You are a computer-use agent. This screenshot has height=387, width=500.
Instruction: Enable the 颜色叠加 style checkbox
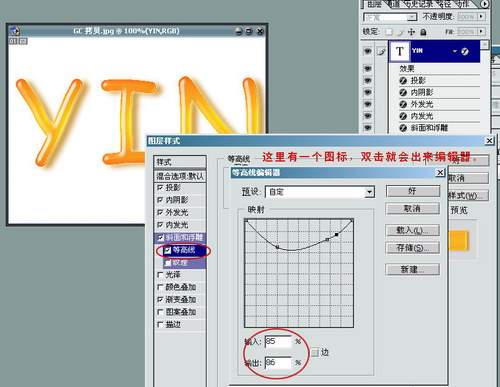pos(160,287)
